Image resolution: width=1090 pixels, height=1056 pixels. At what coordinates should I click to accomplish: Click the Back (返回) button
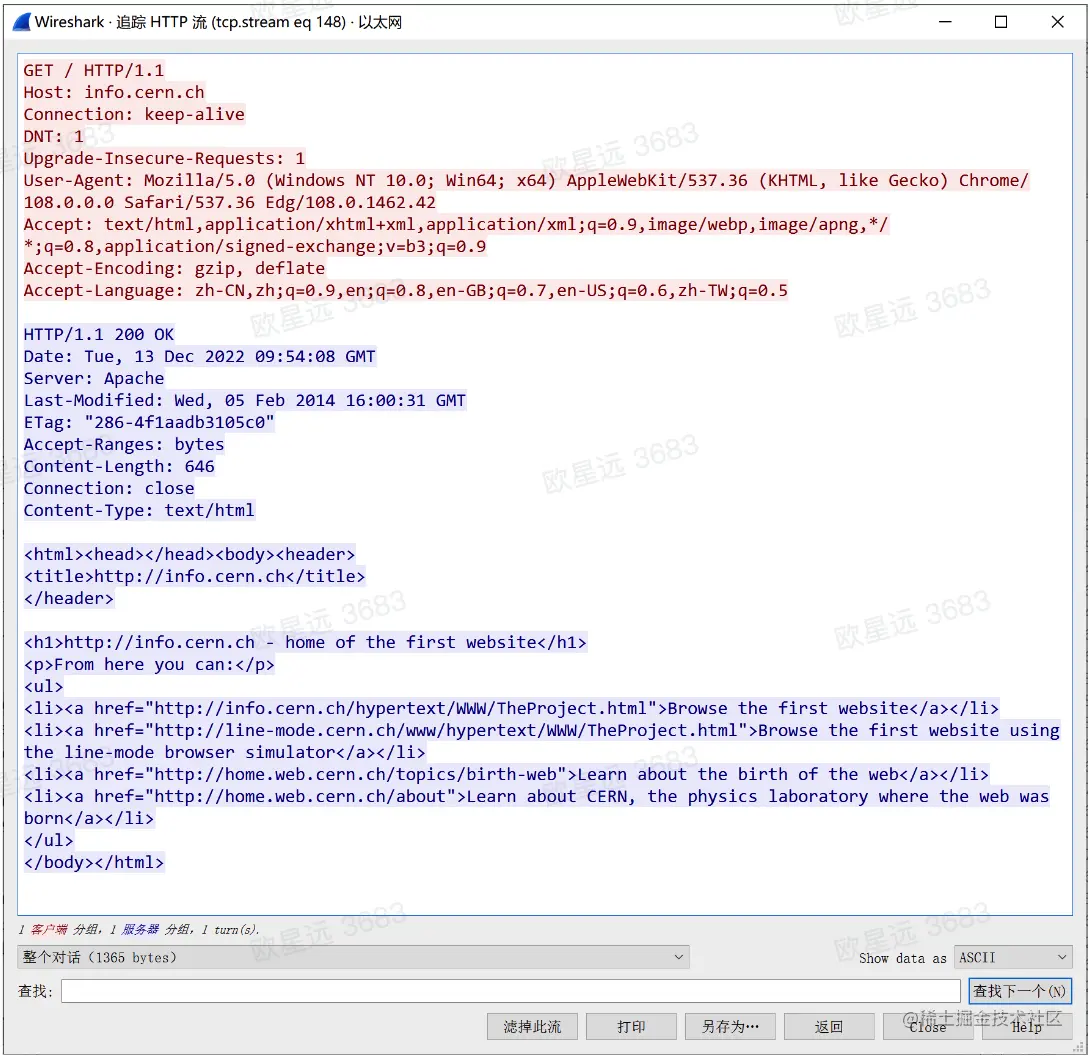[x=829, y=1026]
